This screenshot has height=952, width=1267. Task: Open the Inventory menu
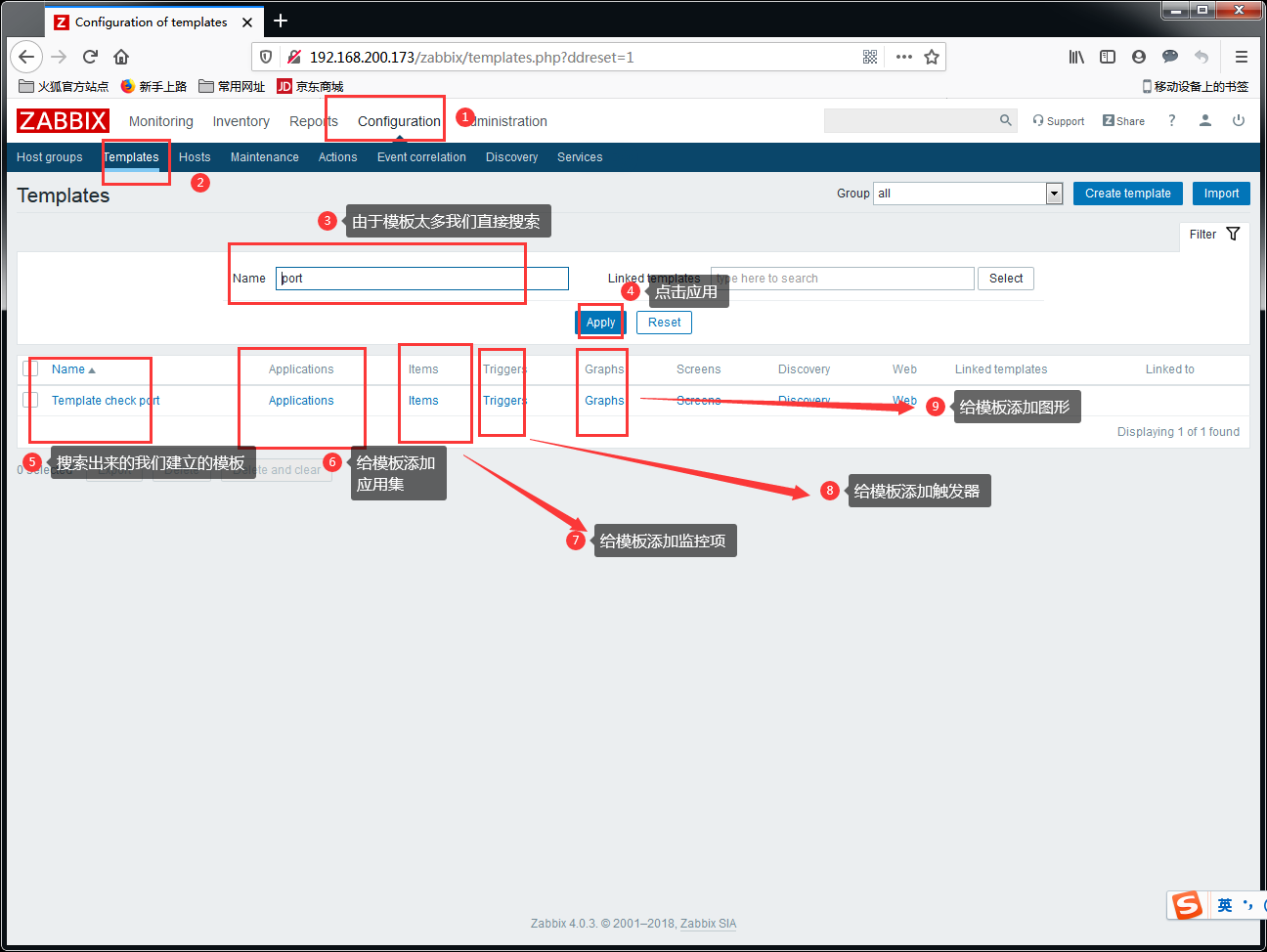tap(241, 121)
